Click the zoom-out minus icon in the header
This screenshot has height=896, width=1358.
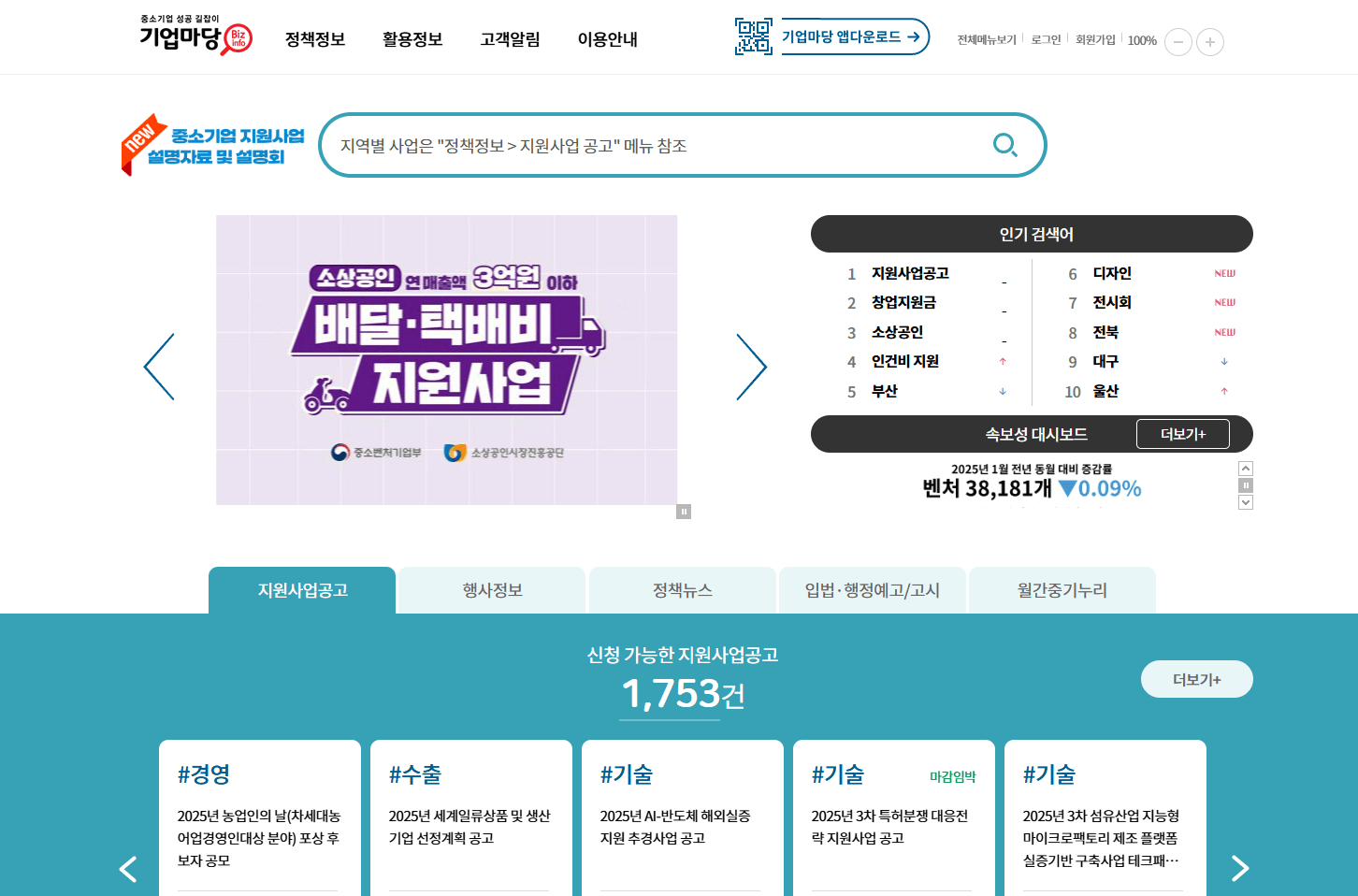[1178, 42]
